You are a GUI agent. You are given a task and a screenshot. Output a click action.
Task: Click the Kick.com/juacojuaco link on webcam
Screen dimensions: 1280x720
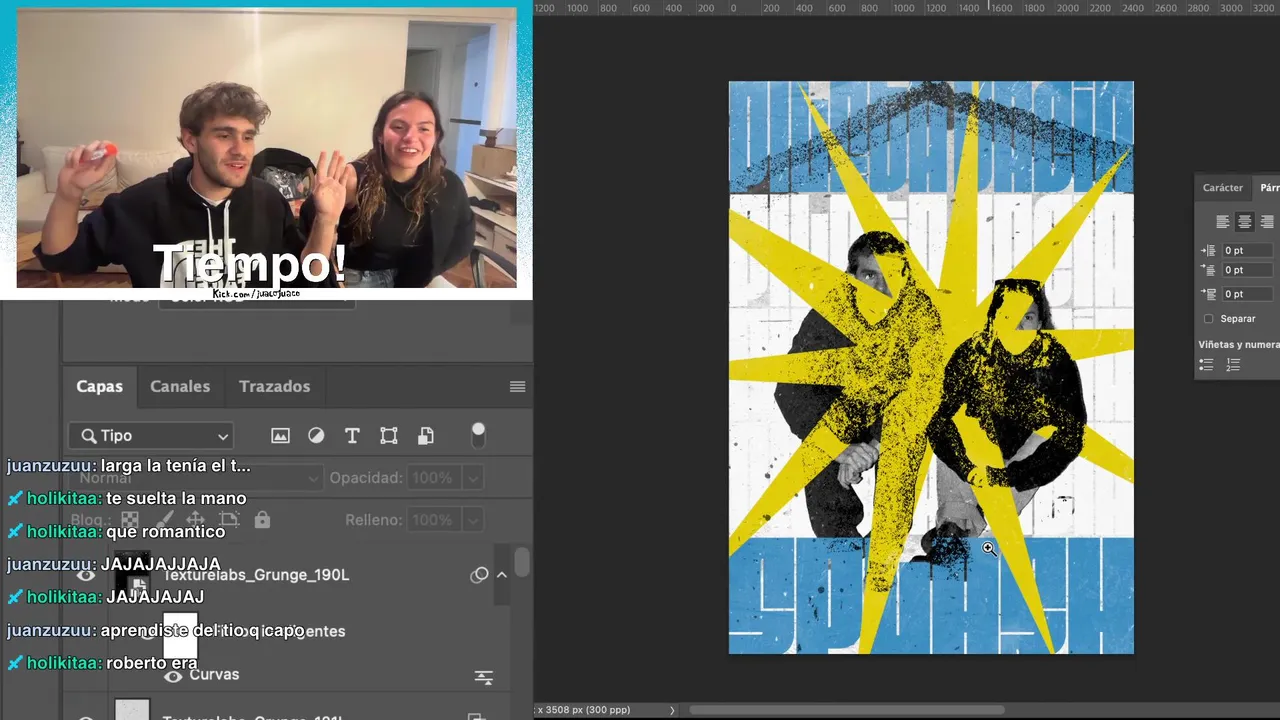(x=256, y=294)
